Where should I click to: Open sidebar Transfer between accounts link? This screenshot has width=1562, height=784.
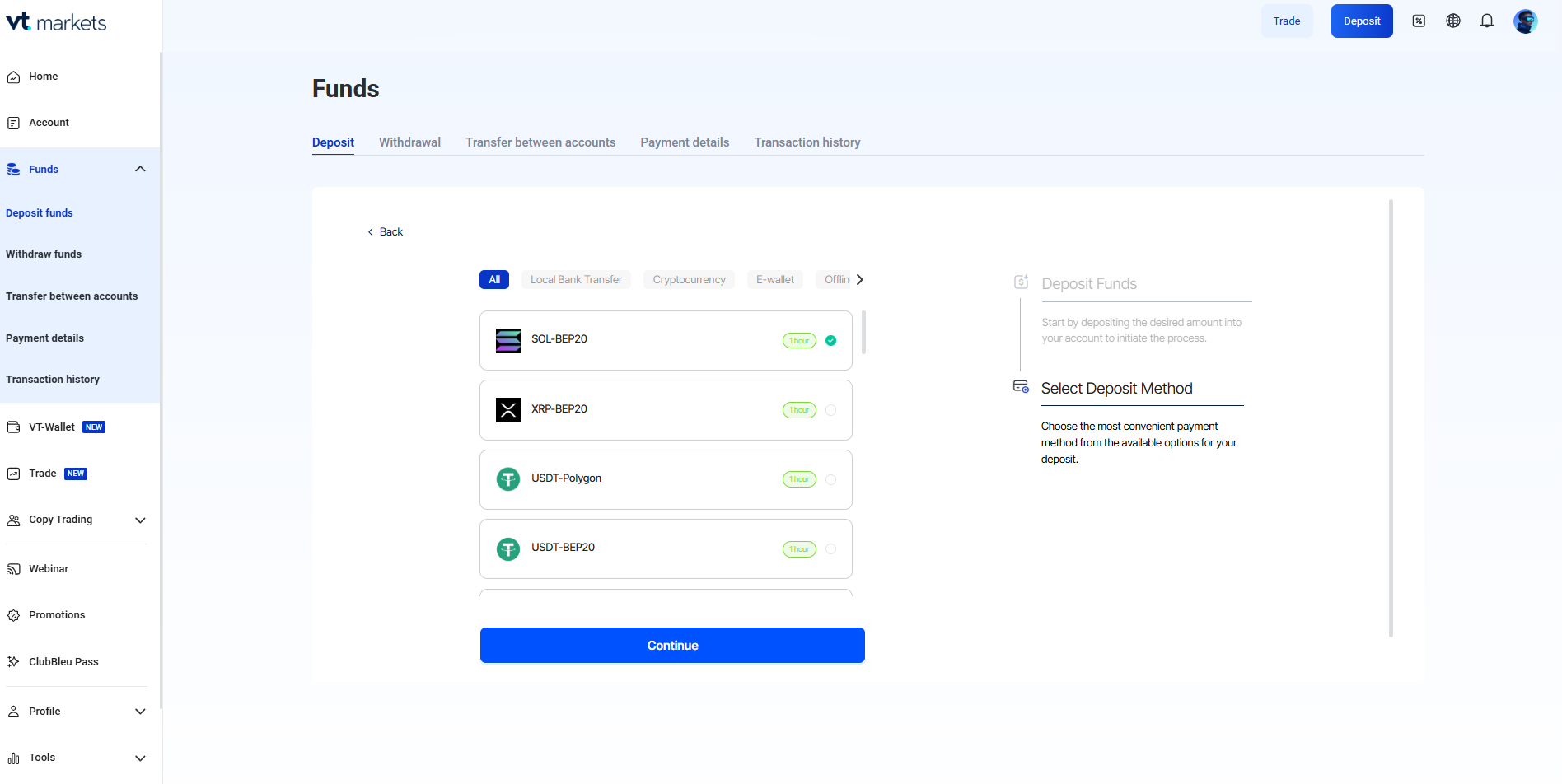tap(72, 296)
